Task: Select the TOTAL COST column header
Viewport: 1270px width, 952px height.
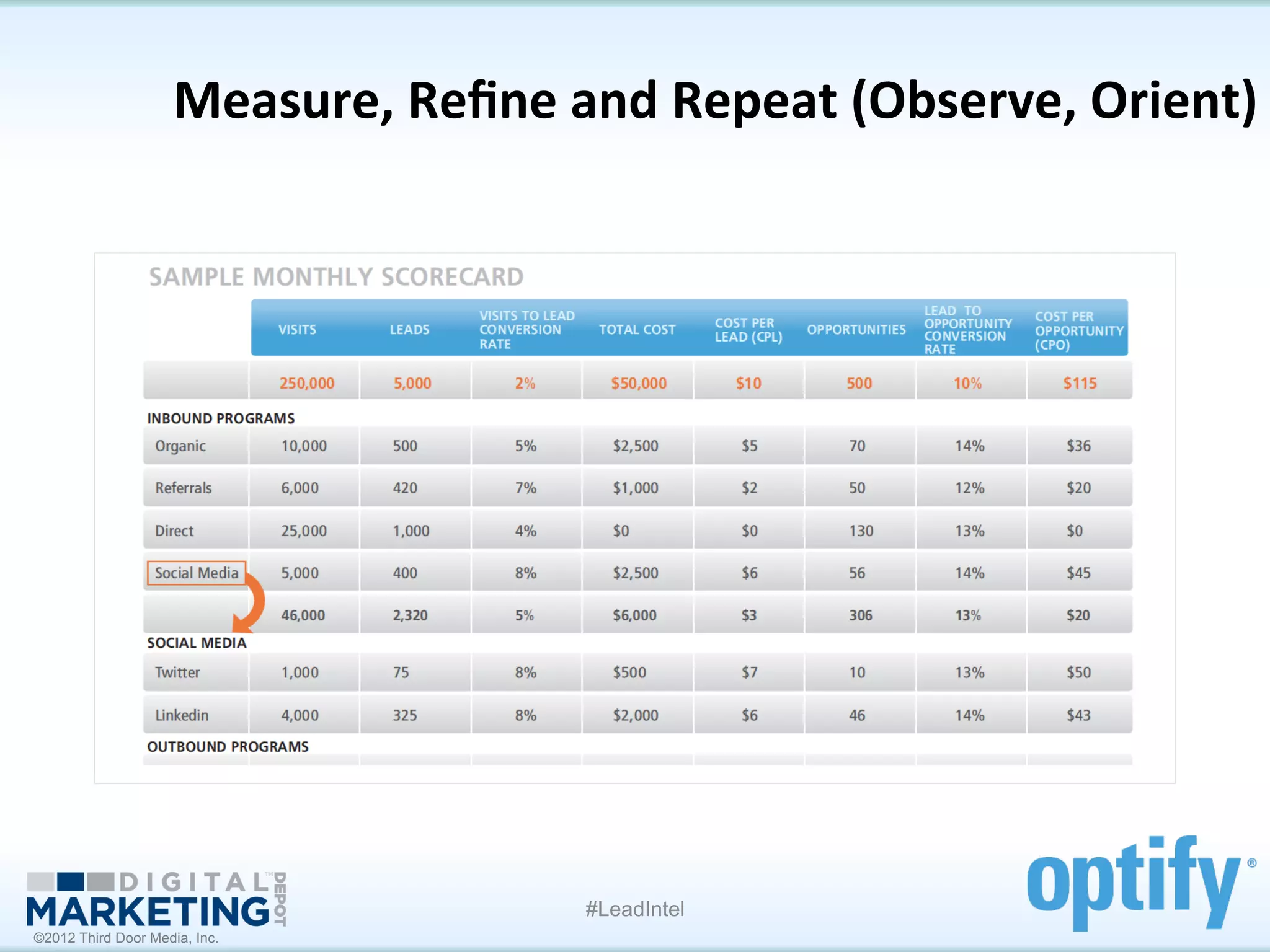Action: (637, 330)
